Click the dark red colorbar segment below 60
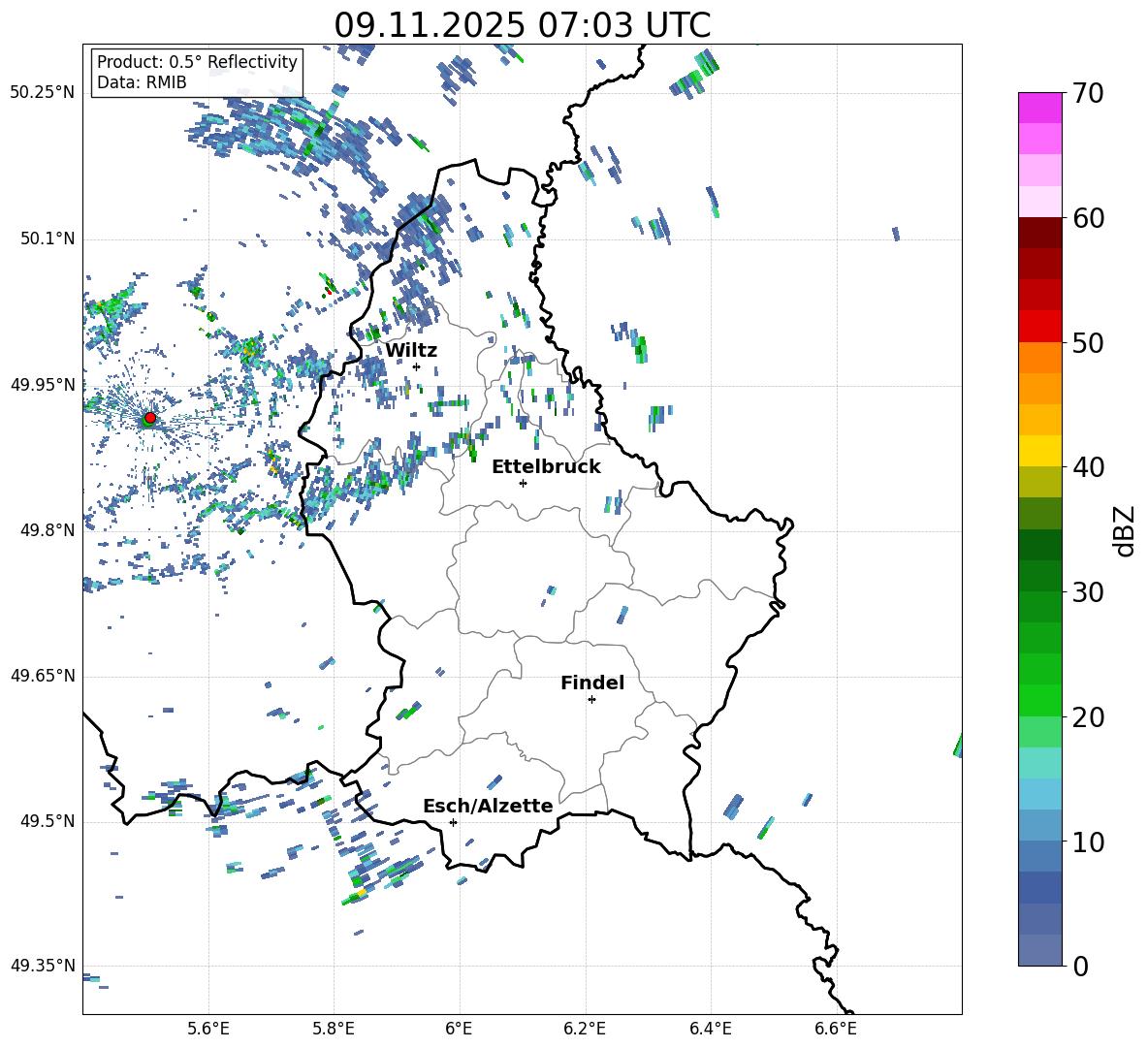 click(1039, 233)
